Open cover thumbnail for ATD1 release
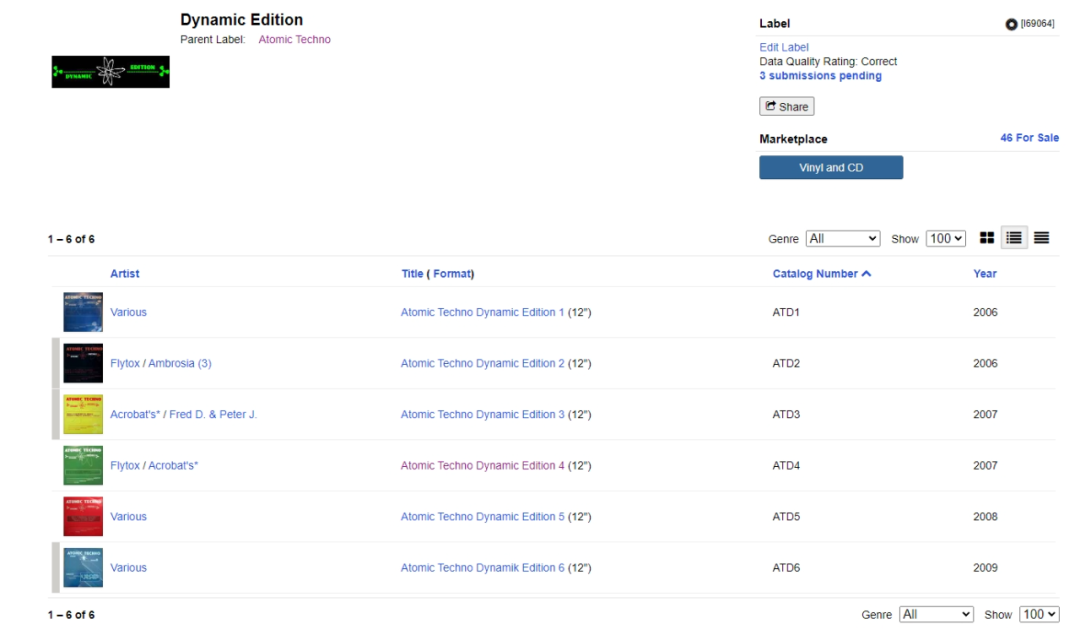Viewport: 1080px width, 635px height. (x=83, y=312)
